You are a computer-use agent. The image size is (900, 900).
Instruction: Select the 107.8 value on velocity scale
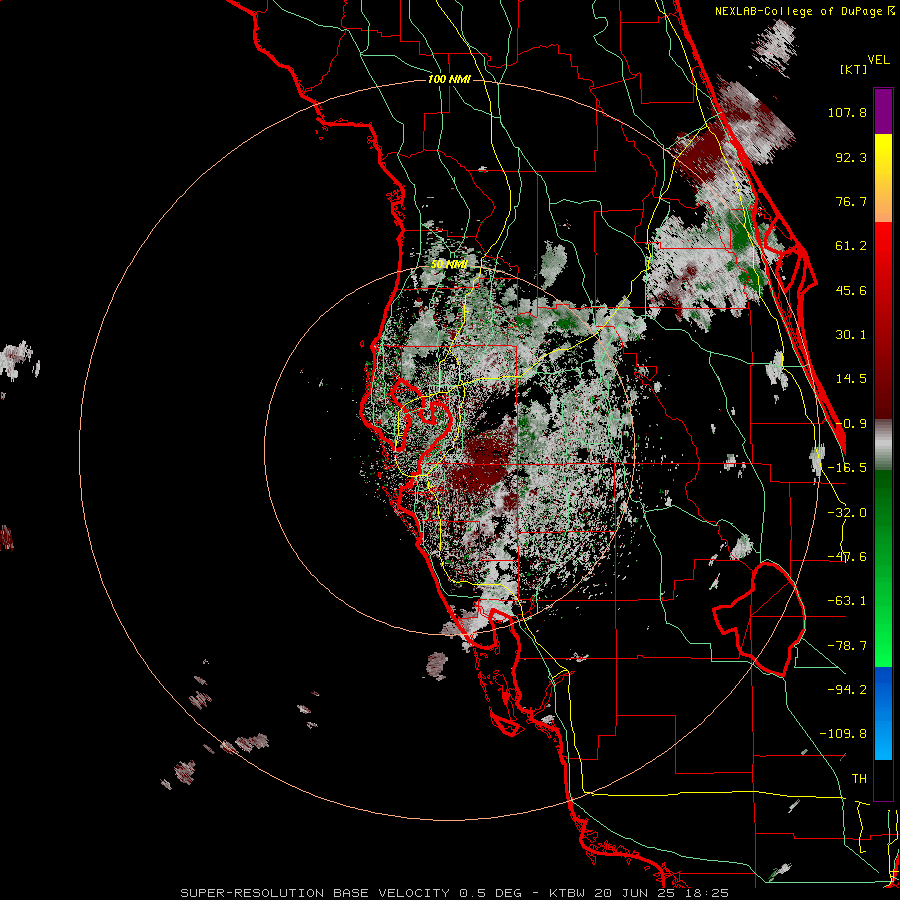point(847,112)
